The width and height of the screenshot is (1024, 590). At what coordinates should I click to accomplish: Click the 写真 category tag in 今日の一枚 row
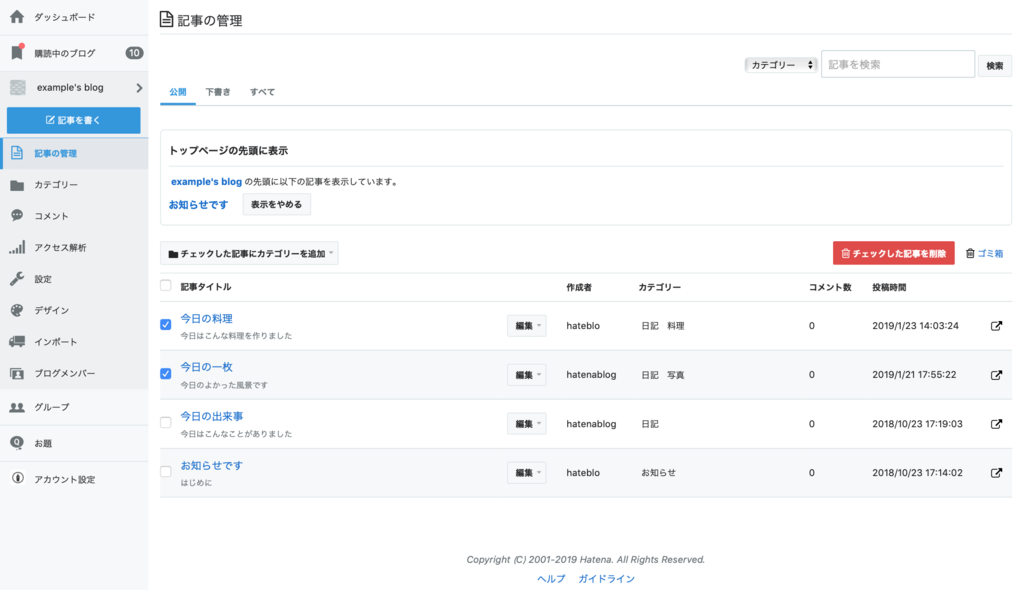point(676,375)
